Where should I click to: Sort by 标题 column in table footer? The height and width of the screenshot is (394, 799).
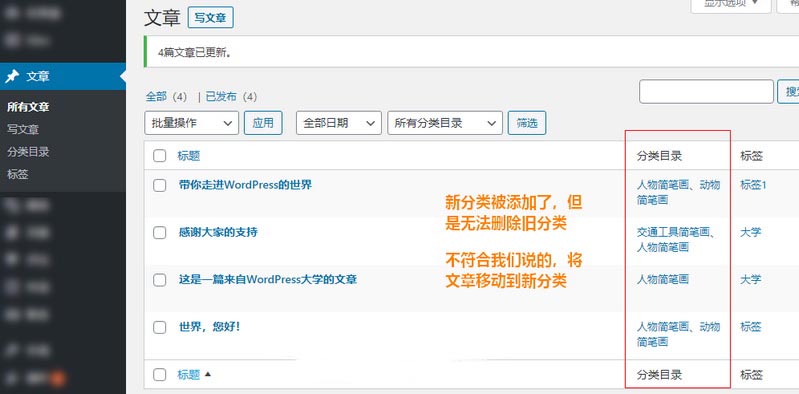pos(189,375)
